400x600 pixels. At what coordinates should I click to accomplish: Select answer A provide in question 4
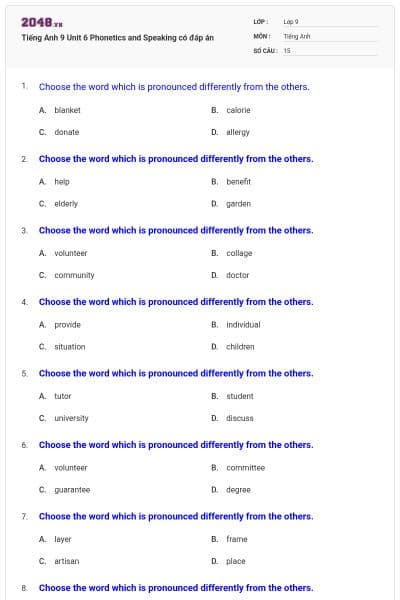(60, 325)
